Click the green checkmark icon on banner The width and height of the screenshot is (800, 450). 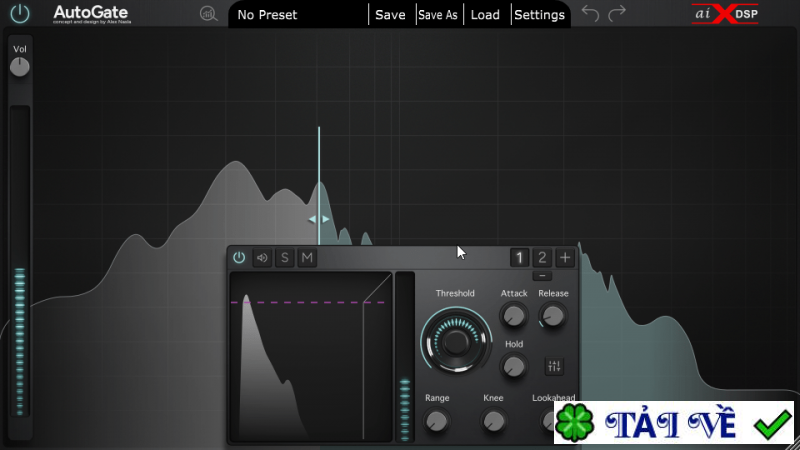tap(772, 424)
